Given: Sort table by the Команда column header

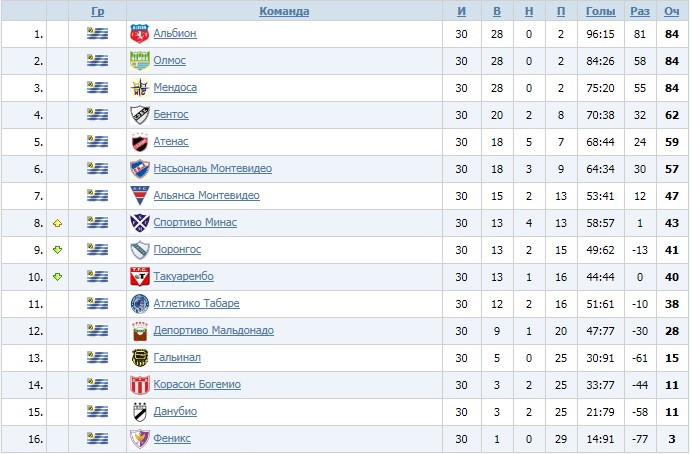Looking at the screenshot, I should click(284, 12).
